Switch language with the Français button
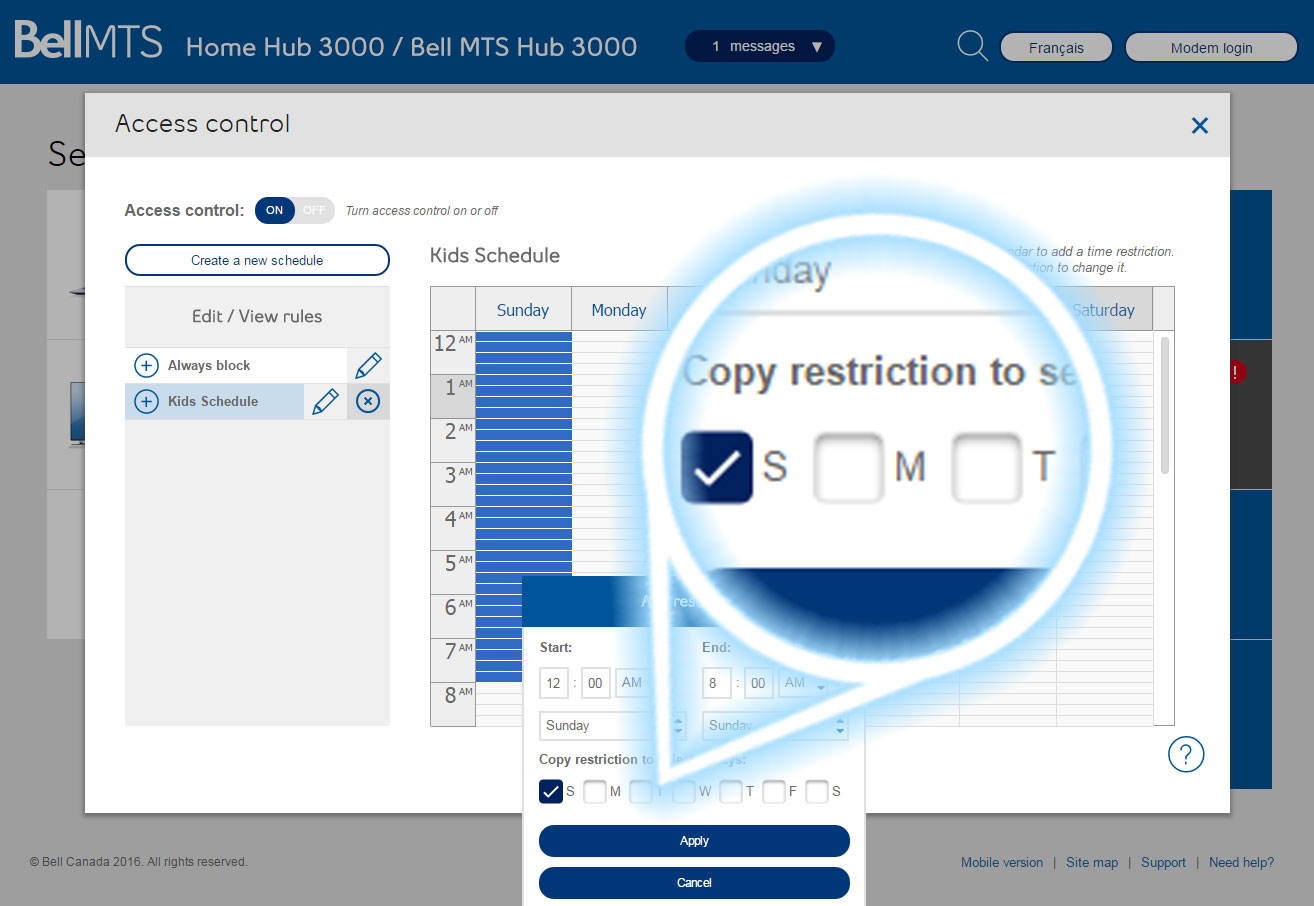 point(1056,47)
